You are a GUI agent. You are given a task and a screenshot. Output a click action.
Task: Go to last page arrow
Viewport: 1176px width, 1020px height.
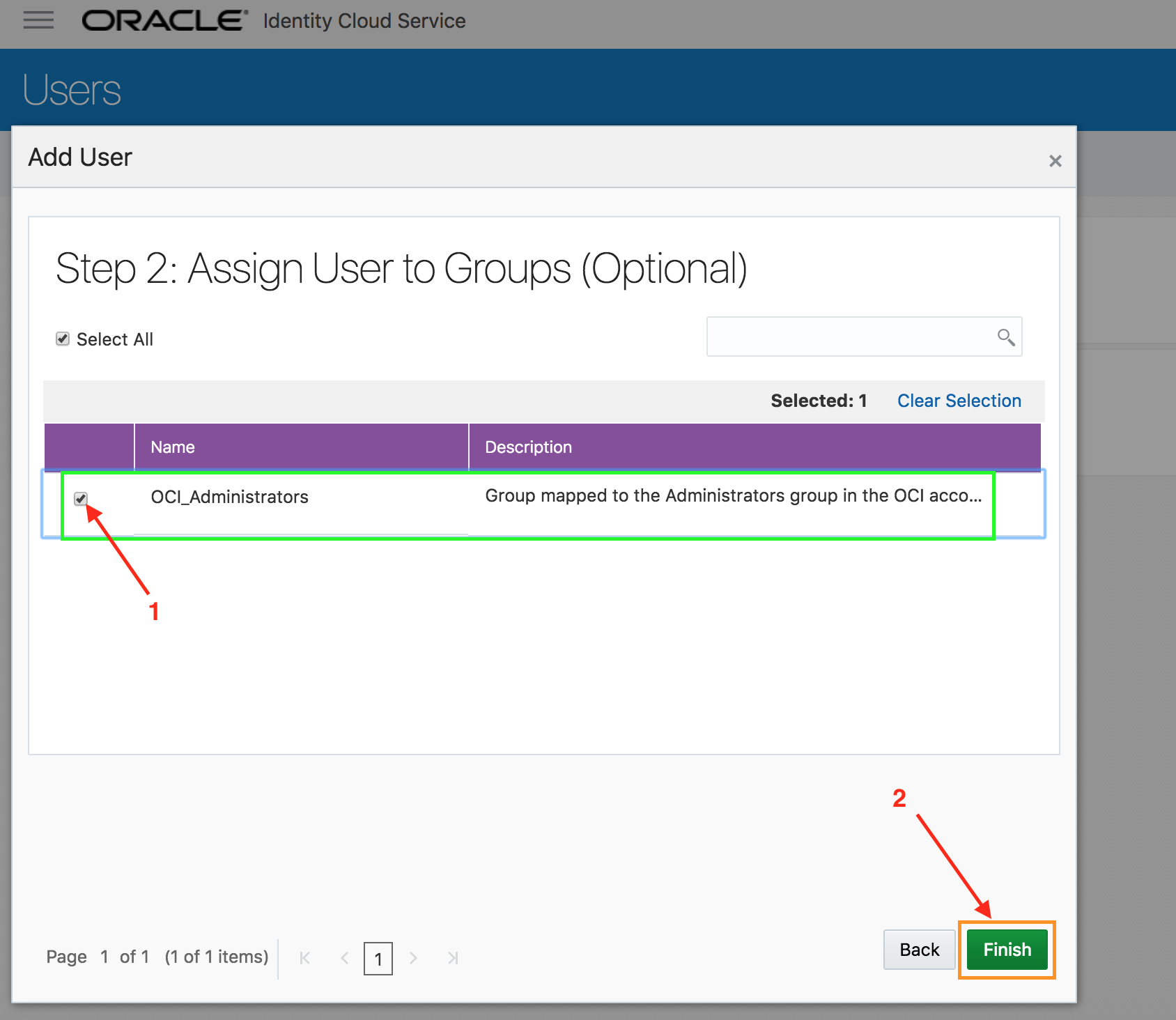pos(453,958)
